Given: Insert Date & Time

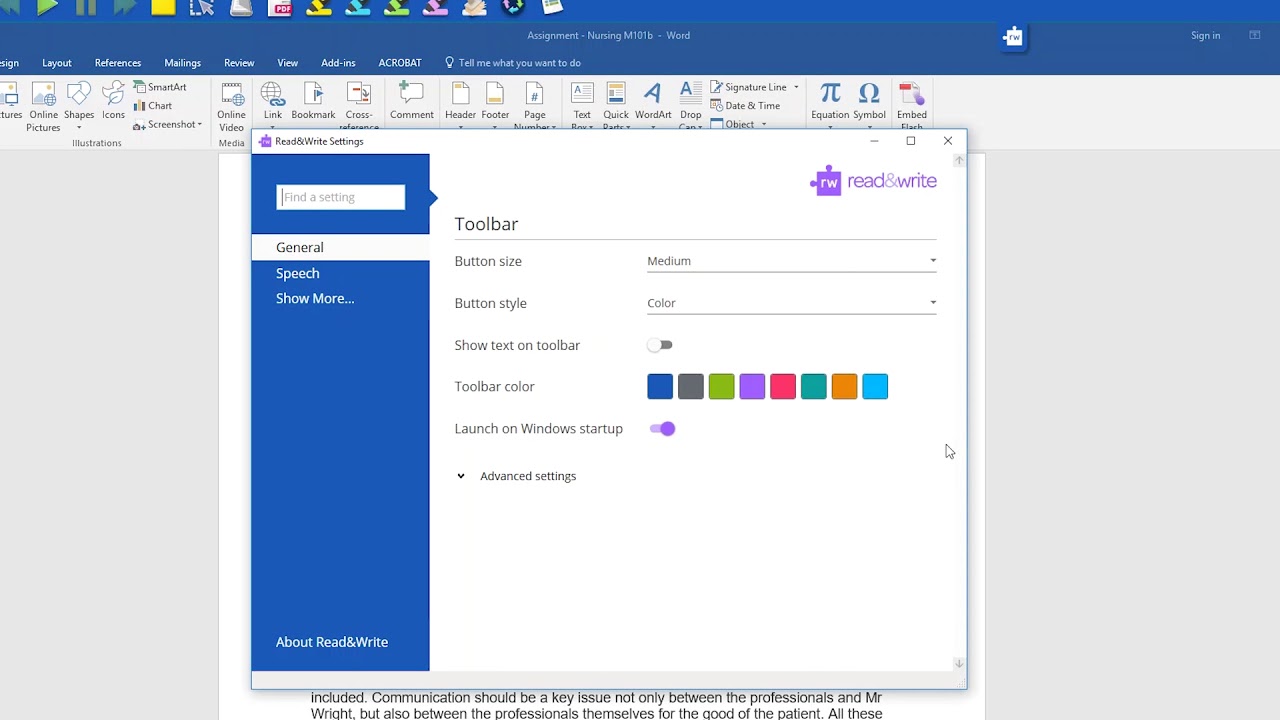Looking at the screenshot, I should pos(745,106).
